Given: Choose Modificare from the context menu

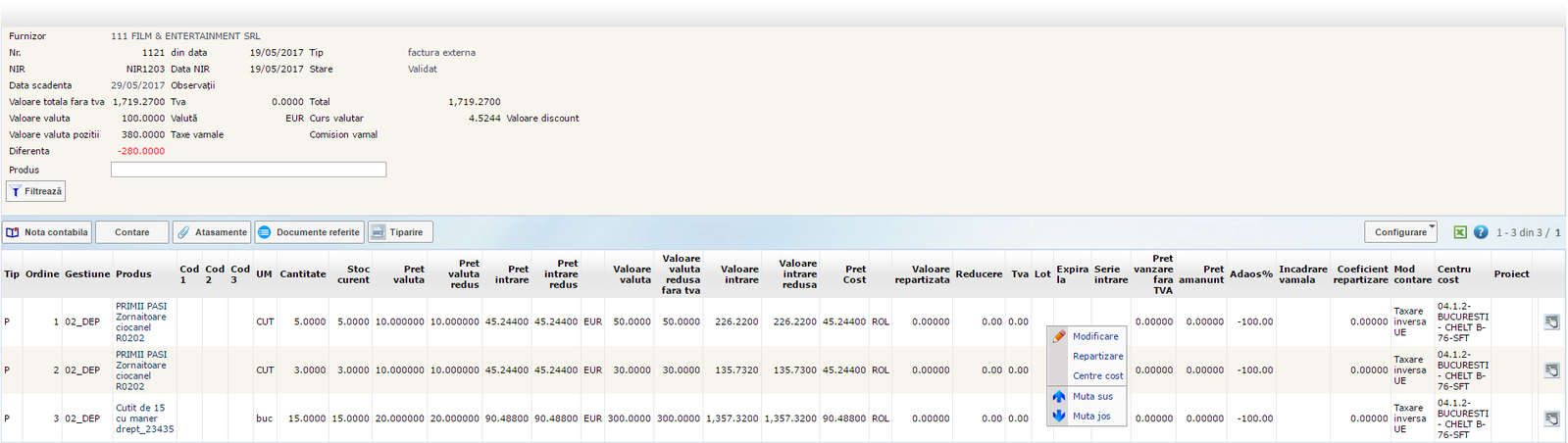Looking at the screenshot, I should click(1094, 336).
